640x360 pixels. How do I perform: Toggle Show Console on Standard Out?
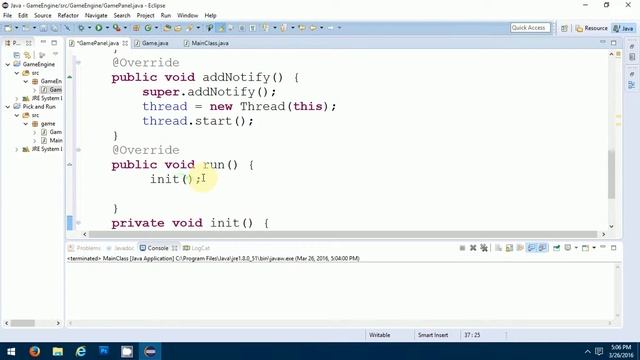[531, 248]
